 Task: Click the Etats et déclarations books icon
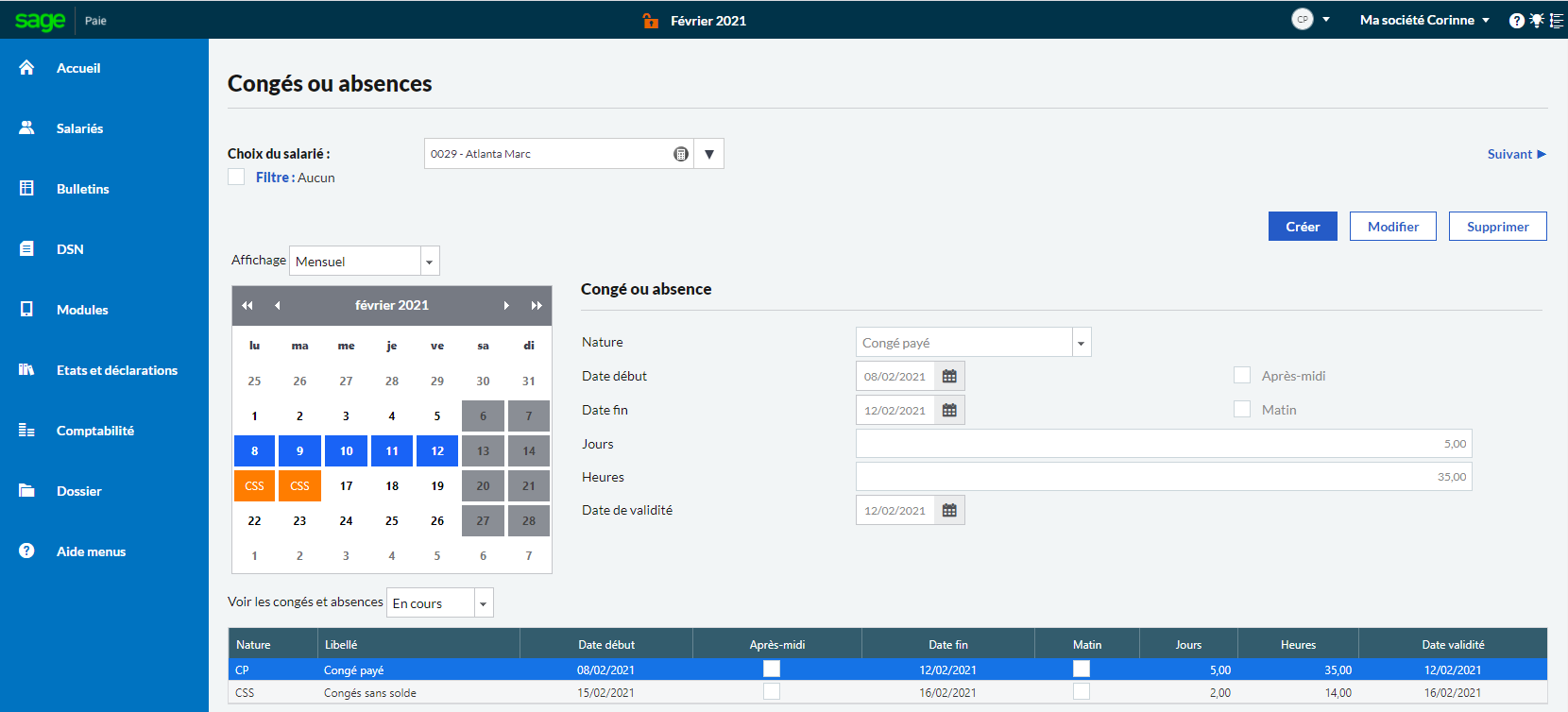tap(26, 370)
